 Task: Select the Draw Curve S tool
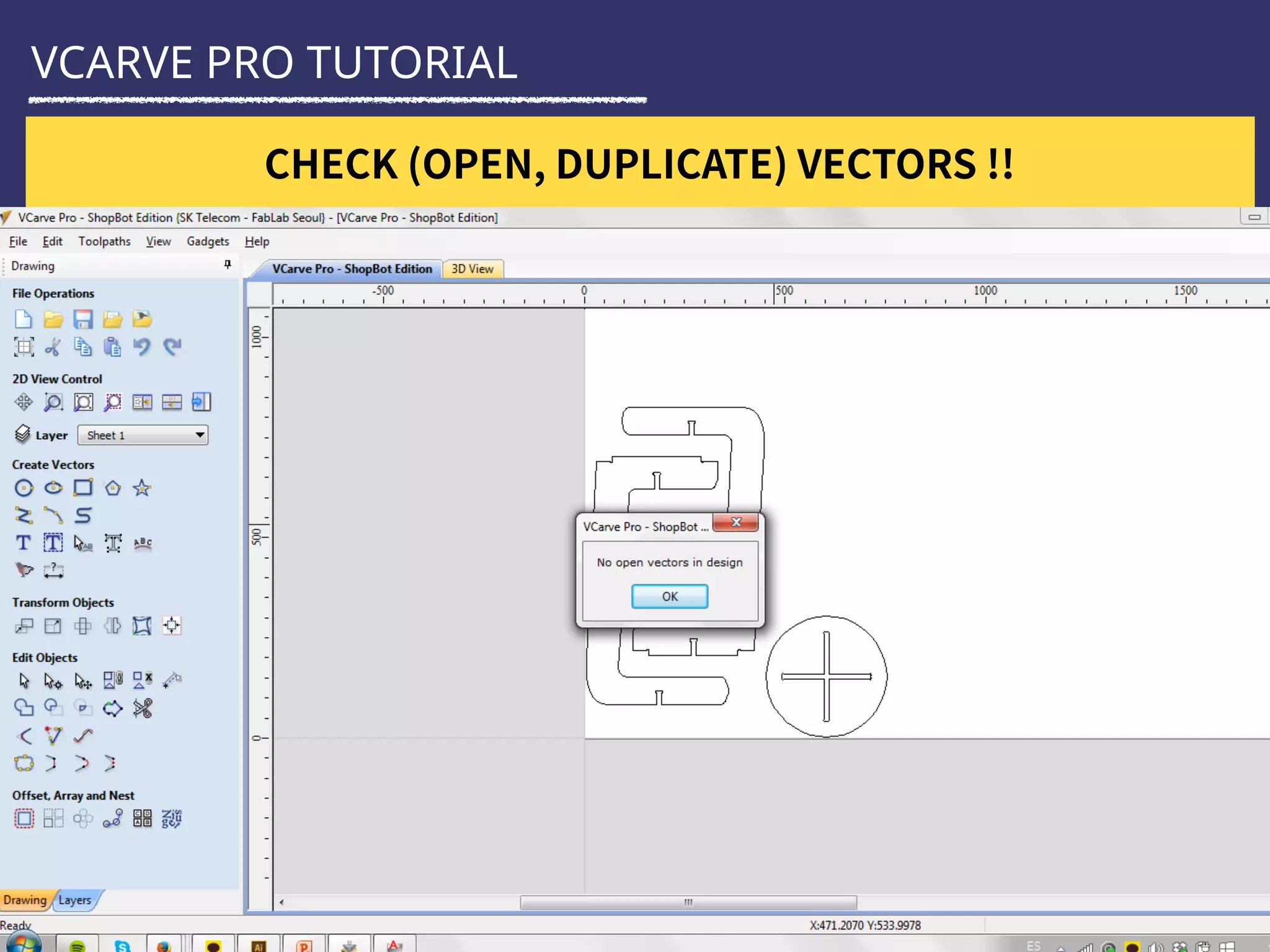(83, 515)
